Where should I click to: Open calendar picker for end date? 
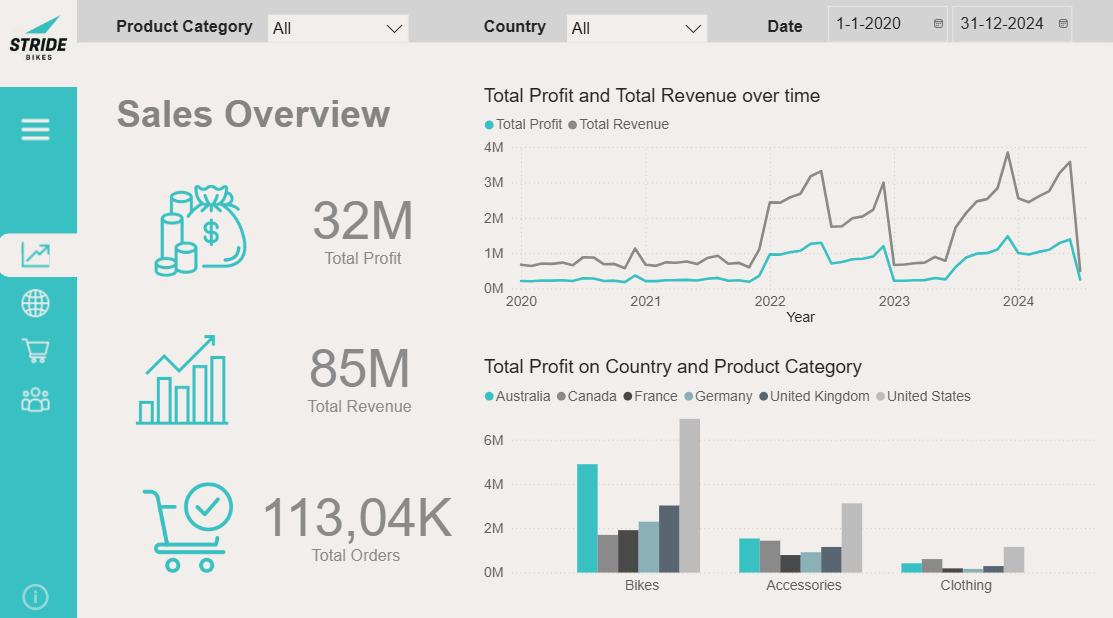1062,24
